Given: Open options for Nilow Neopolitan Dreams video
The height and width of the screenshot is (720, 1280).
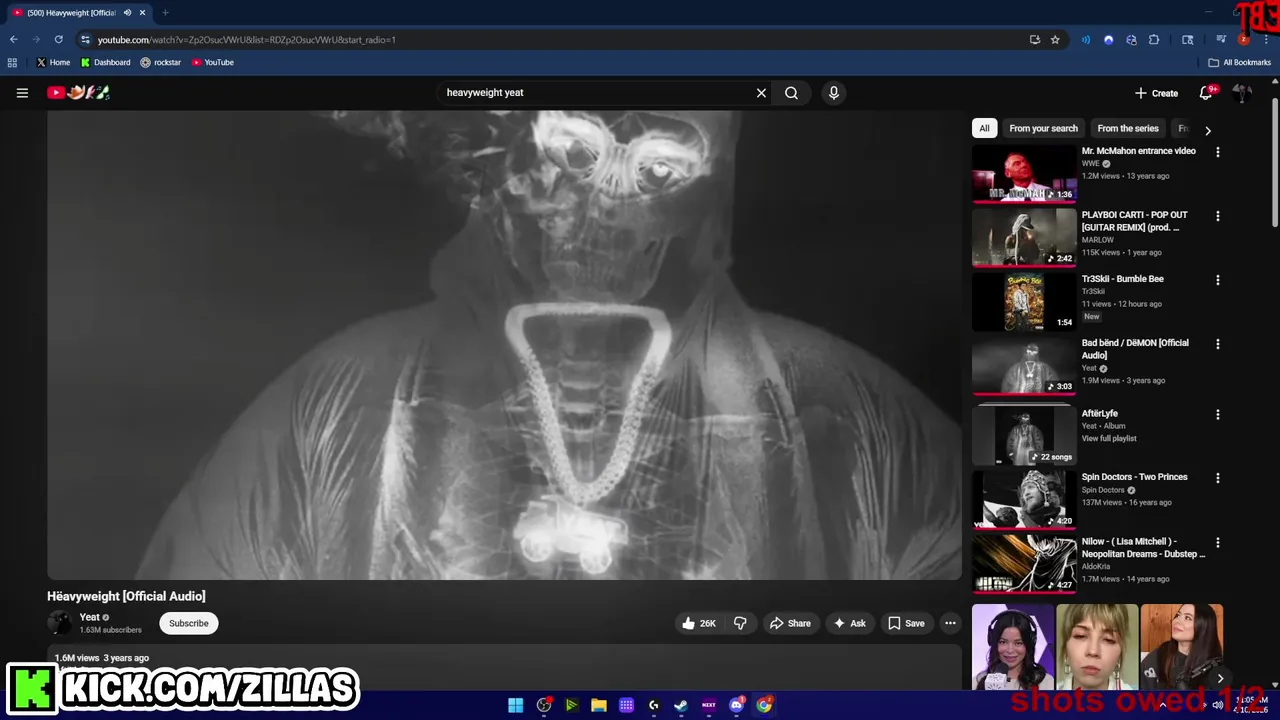Looking at the screenshot, I should 1217,542.
